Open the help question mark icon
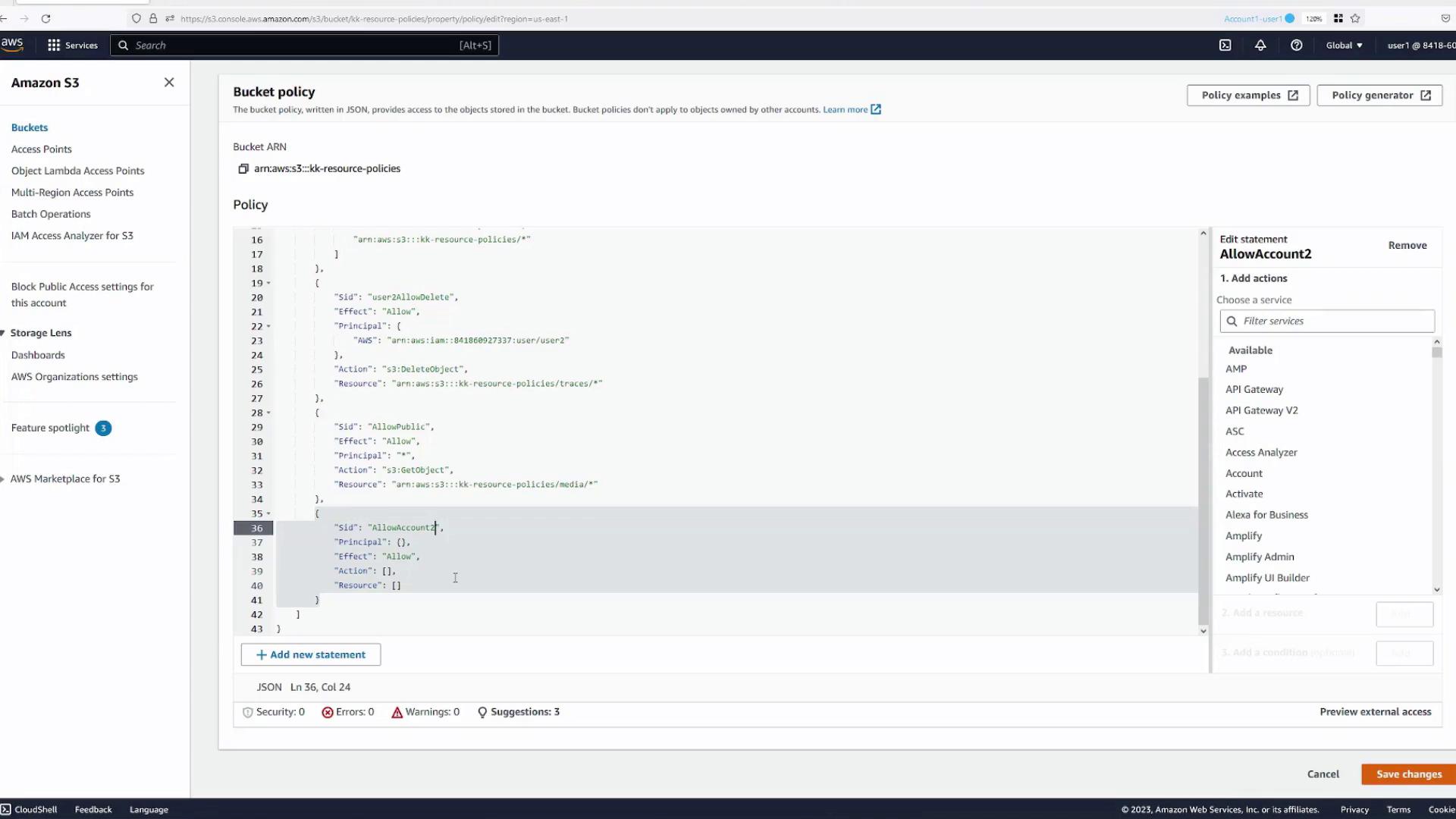The height and width of the screenshot is (819, 1456). (1296, 45)
